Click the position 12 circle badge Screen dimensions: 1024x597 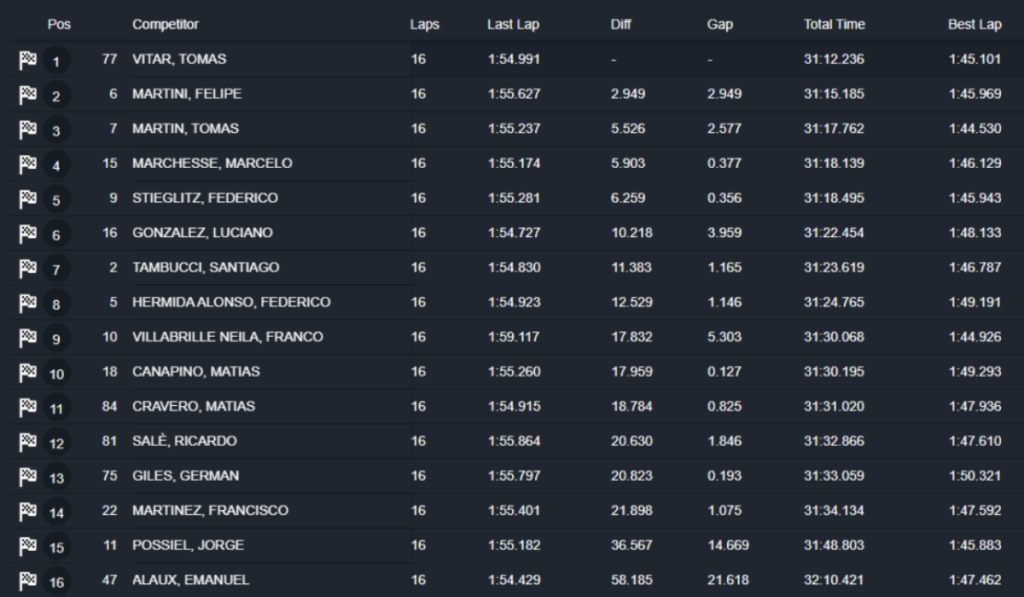(56, 443)
